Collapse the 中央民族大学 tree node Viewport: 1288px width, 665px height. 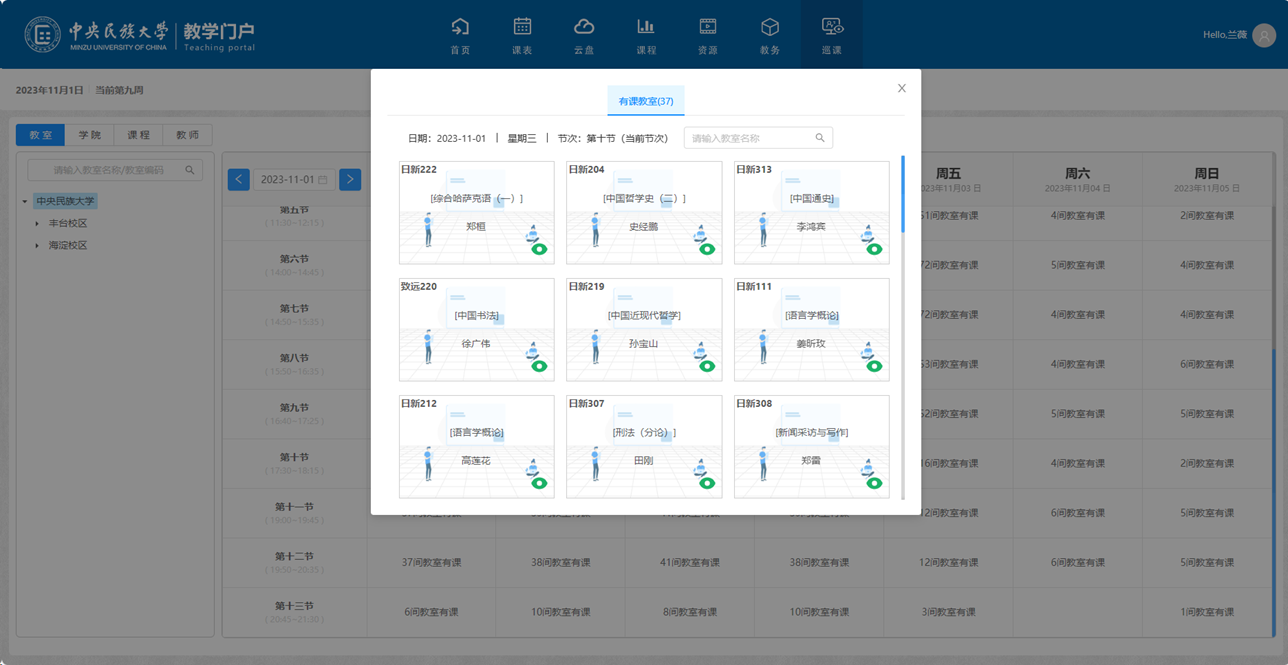[24, 202]
